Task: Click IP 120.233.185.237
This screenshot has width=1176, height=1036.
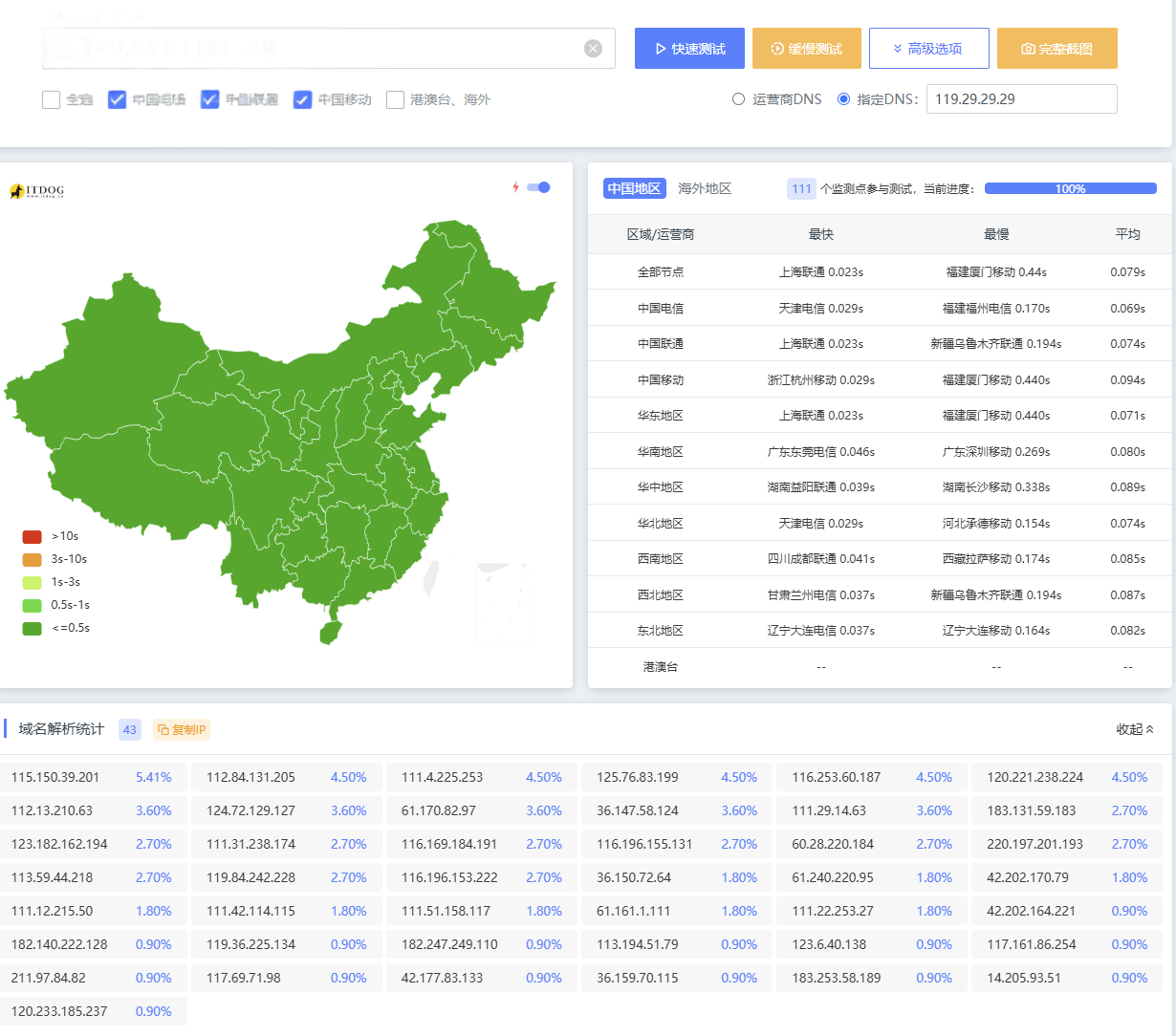Action: point(59,1012)
